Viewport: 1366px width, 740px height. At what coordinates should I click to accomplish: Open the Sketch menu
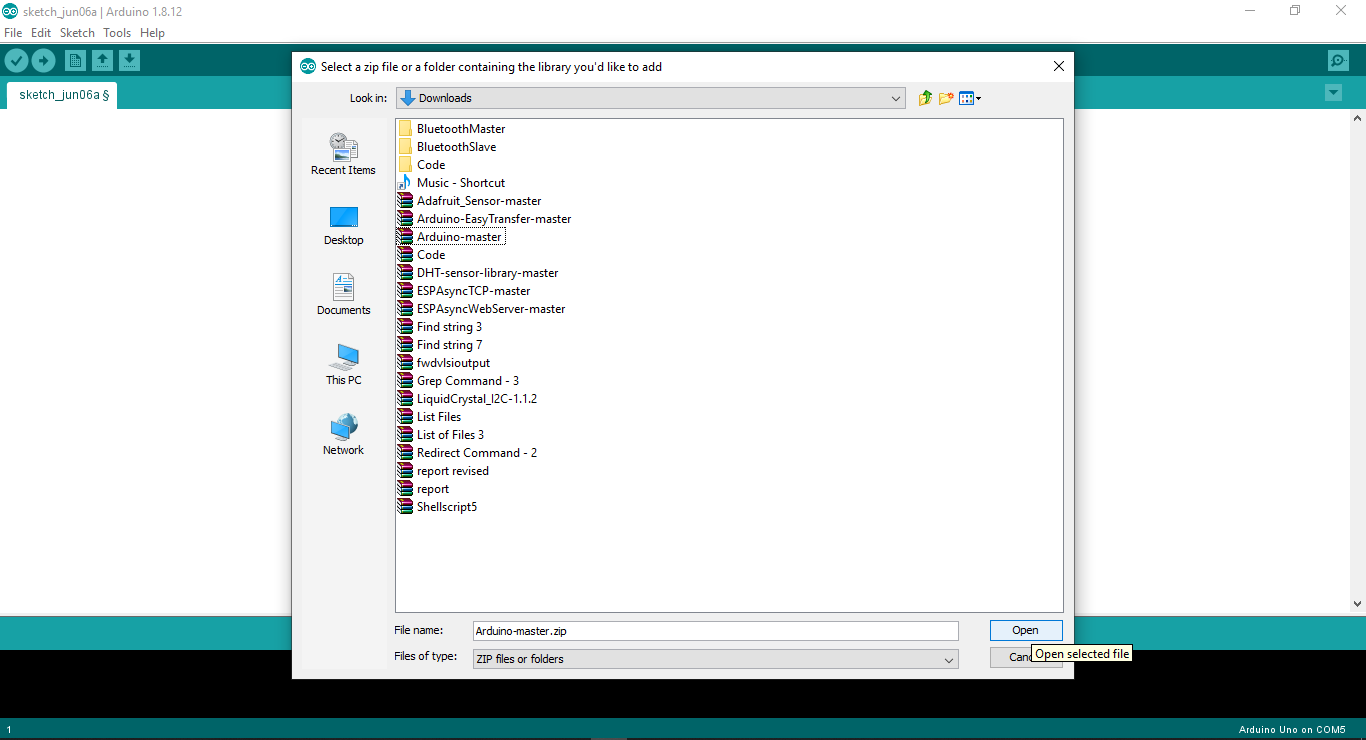(x=77, y=33)
